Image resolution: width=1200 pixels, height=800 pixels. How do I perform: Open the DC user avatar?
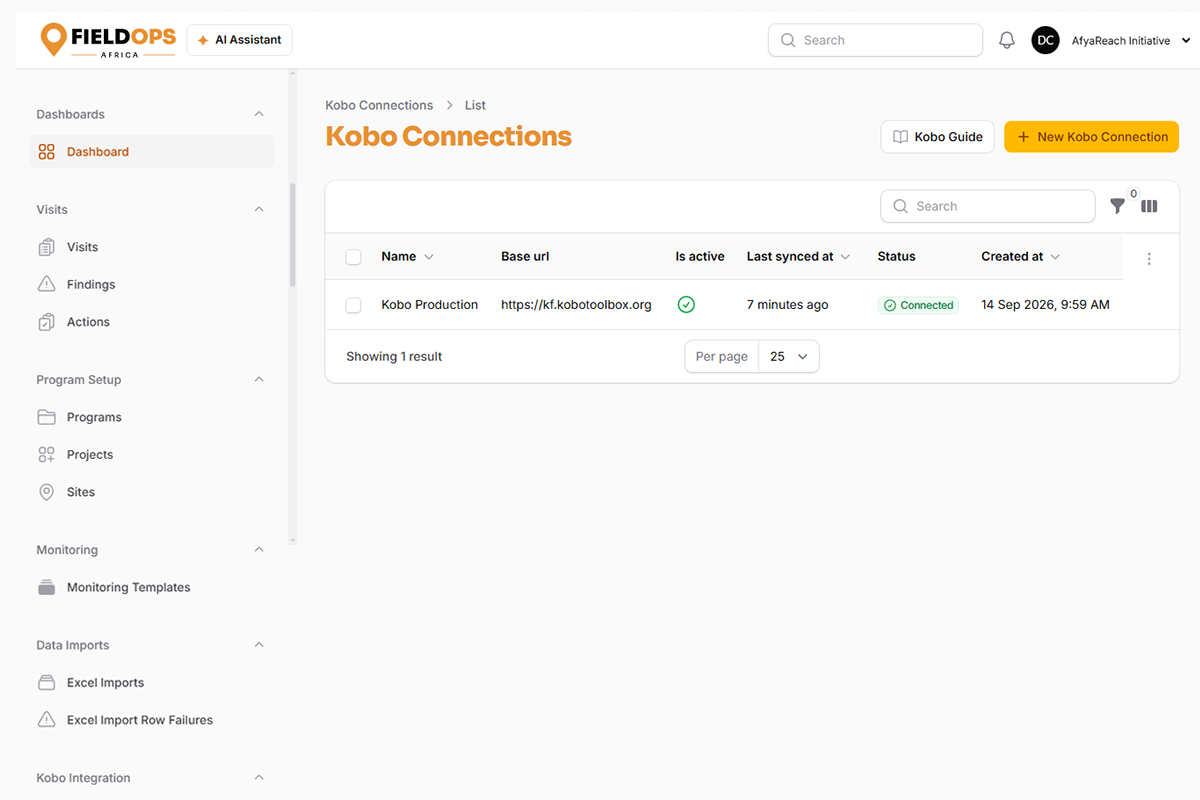[1045, 40]
